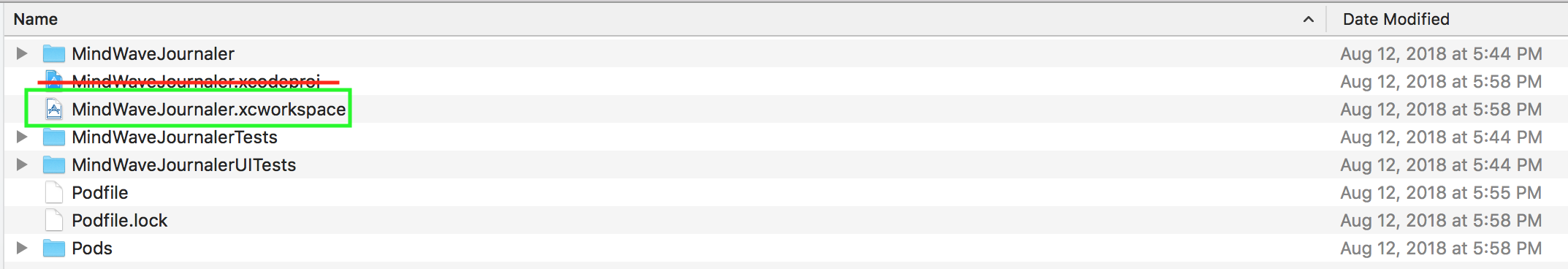This screenshot has height=269, width=1568.
Task: Toggle sort direction arrow in Name column
Action: point(1309,20)
